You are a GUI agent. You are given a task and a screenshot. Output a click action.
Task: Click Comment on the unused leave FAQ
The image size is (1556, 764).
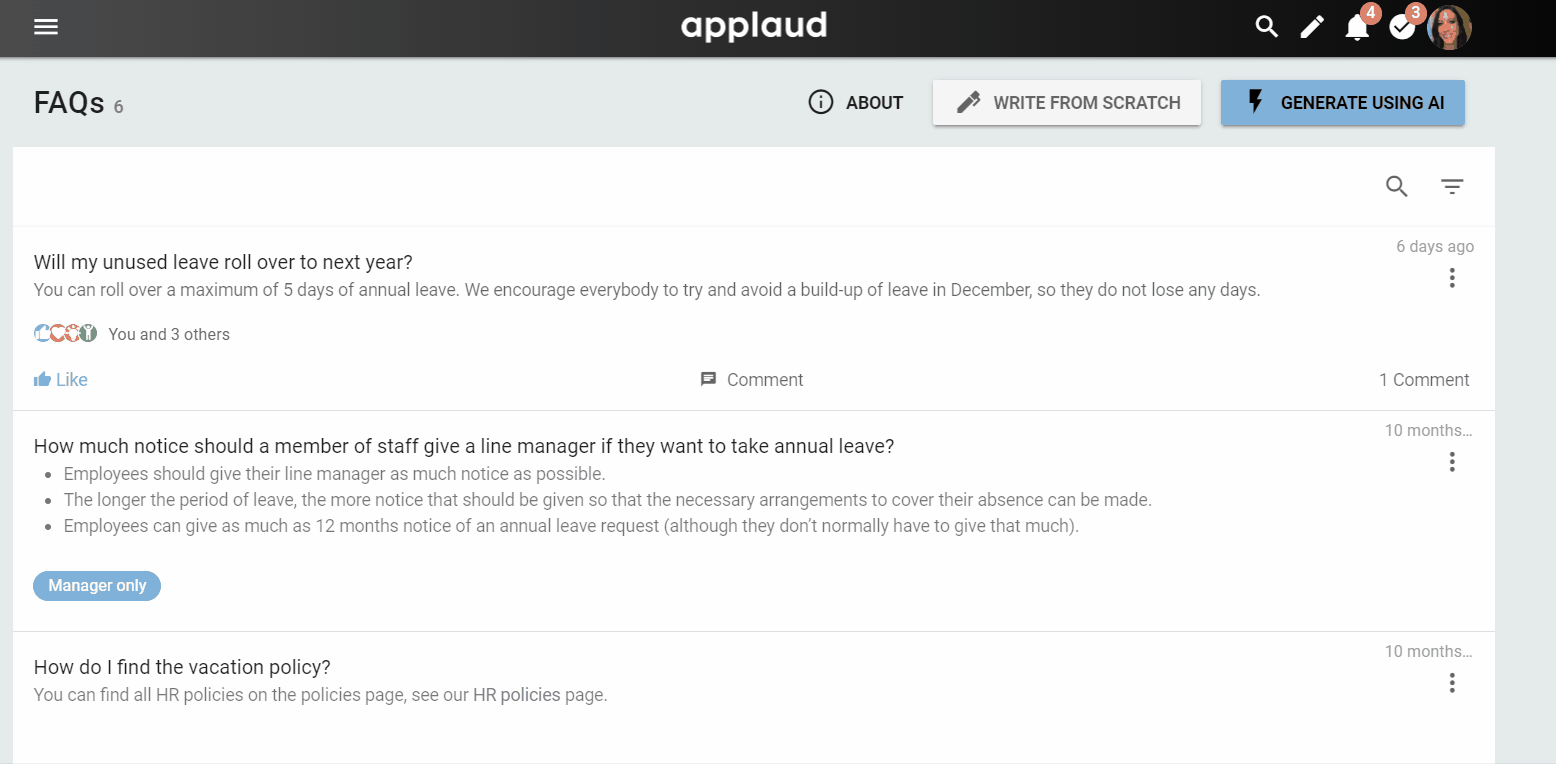[752, 380]
